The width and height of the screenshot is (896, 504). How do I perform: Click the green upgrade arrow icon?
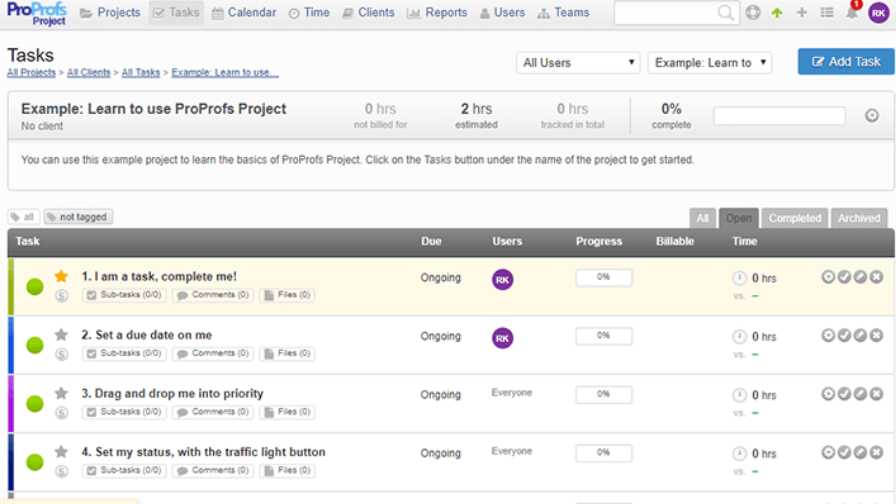click(x=777, y=12)
